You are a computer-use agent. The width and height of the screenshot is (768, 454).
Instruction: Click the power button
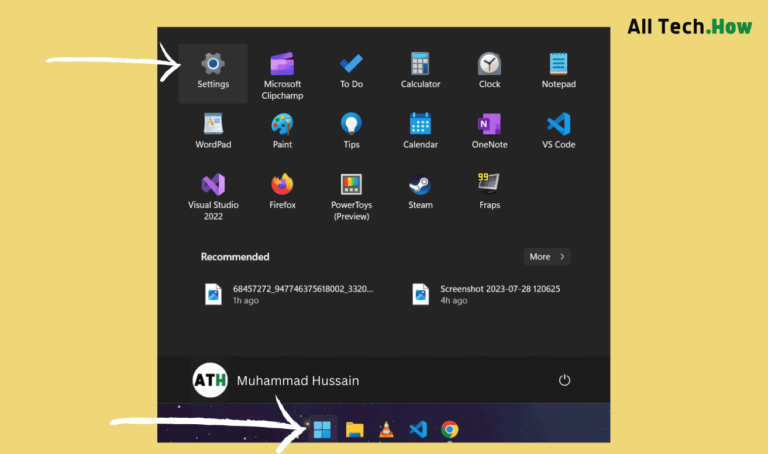coord(564,380)
